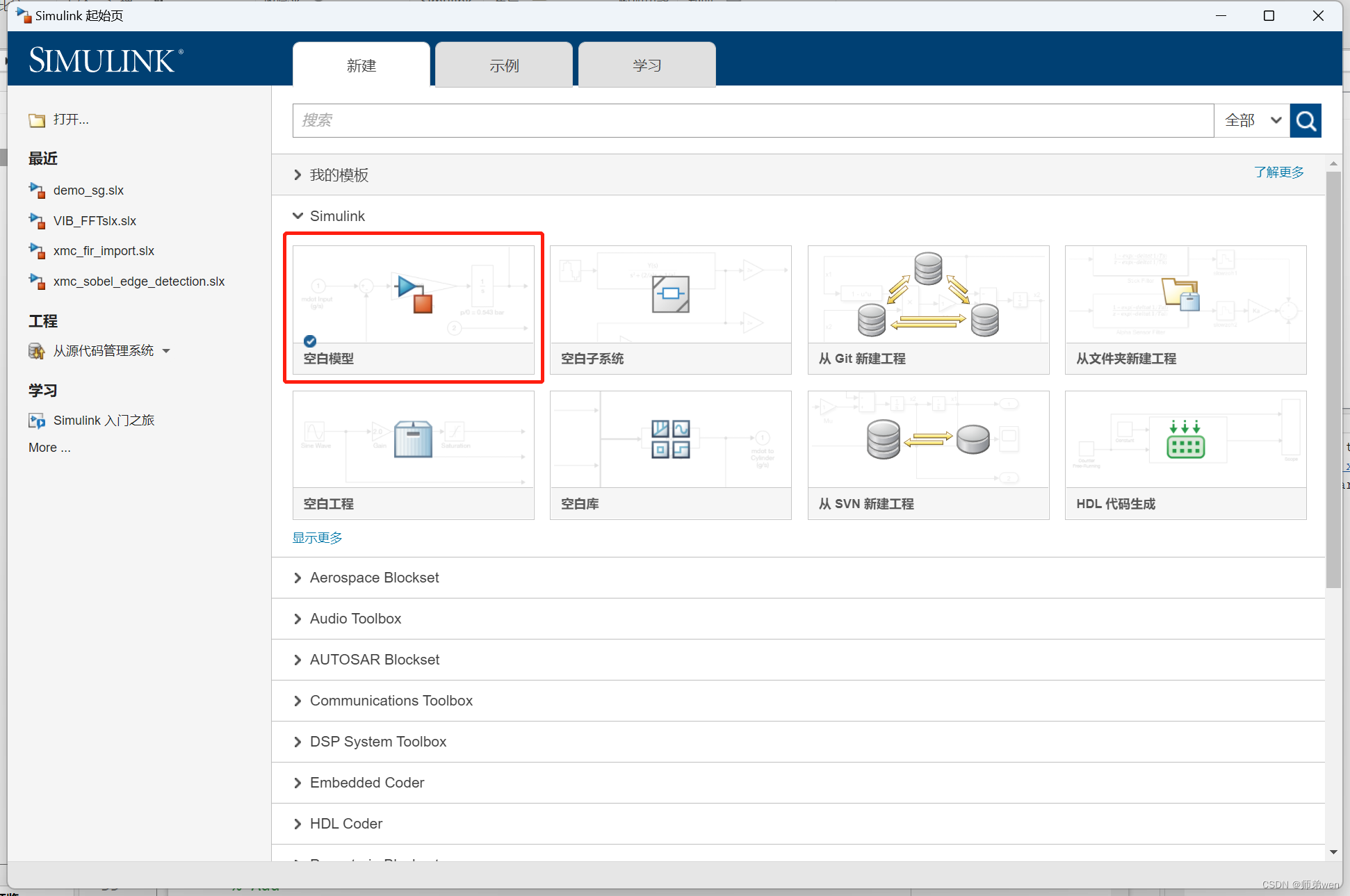Click the HDL 代码生成 card label
This screenshot has height=896, width=1350.
coord(1116,504)
